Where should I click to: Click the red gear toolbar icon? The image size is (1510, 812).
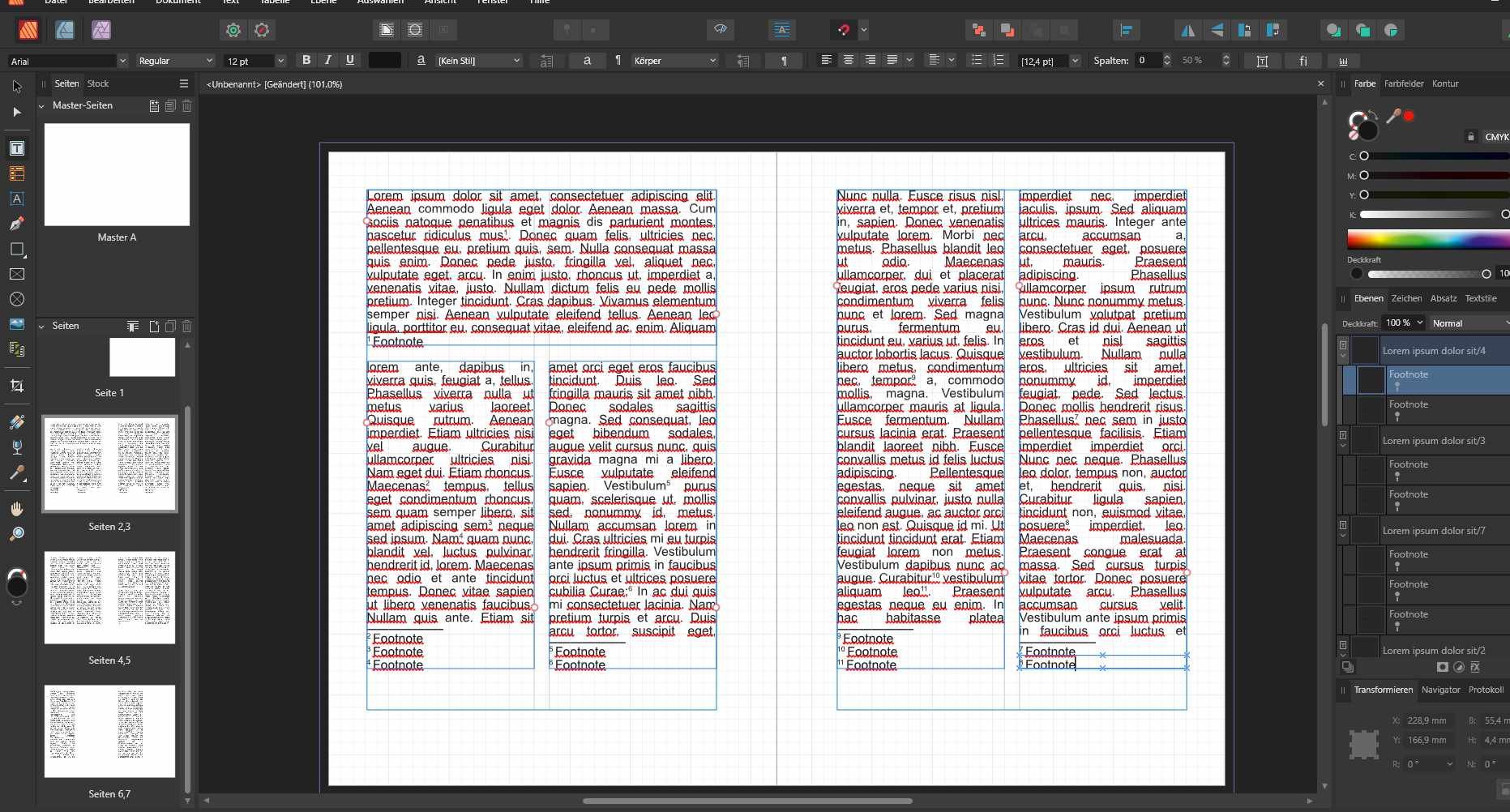click(x=262, y=31)
